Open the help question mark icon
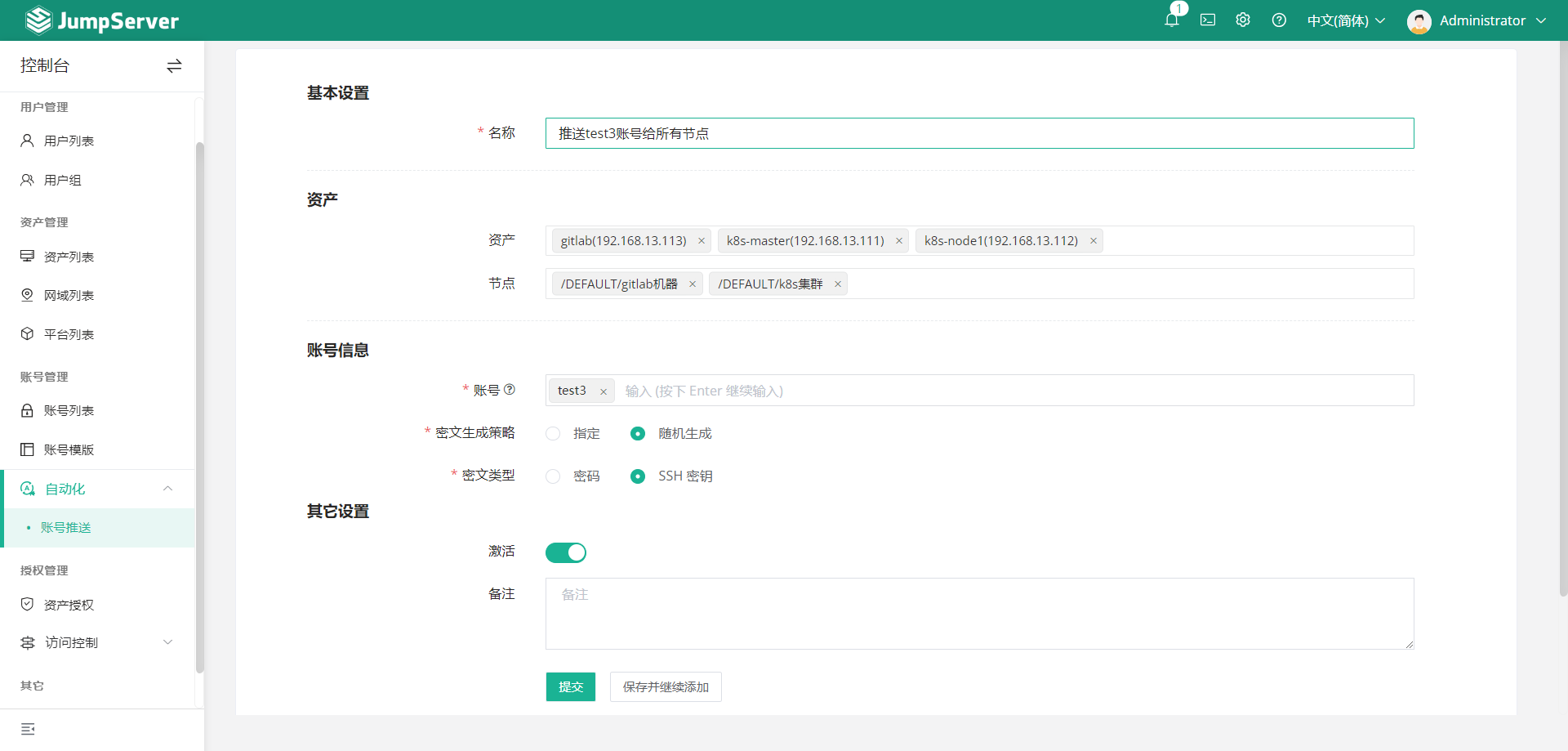This screenshot has height=751, width=1568. point(1279,20)
